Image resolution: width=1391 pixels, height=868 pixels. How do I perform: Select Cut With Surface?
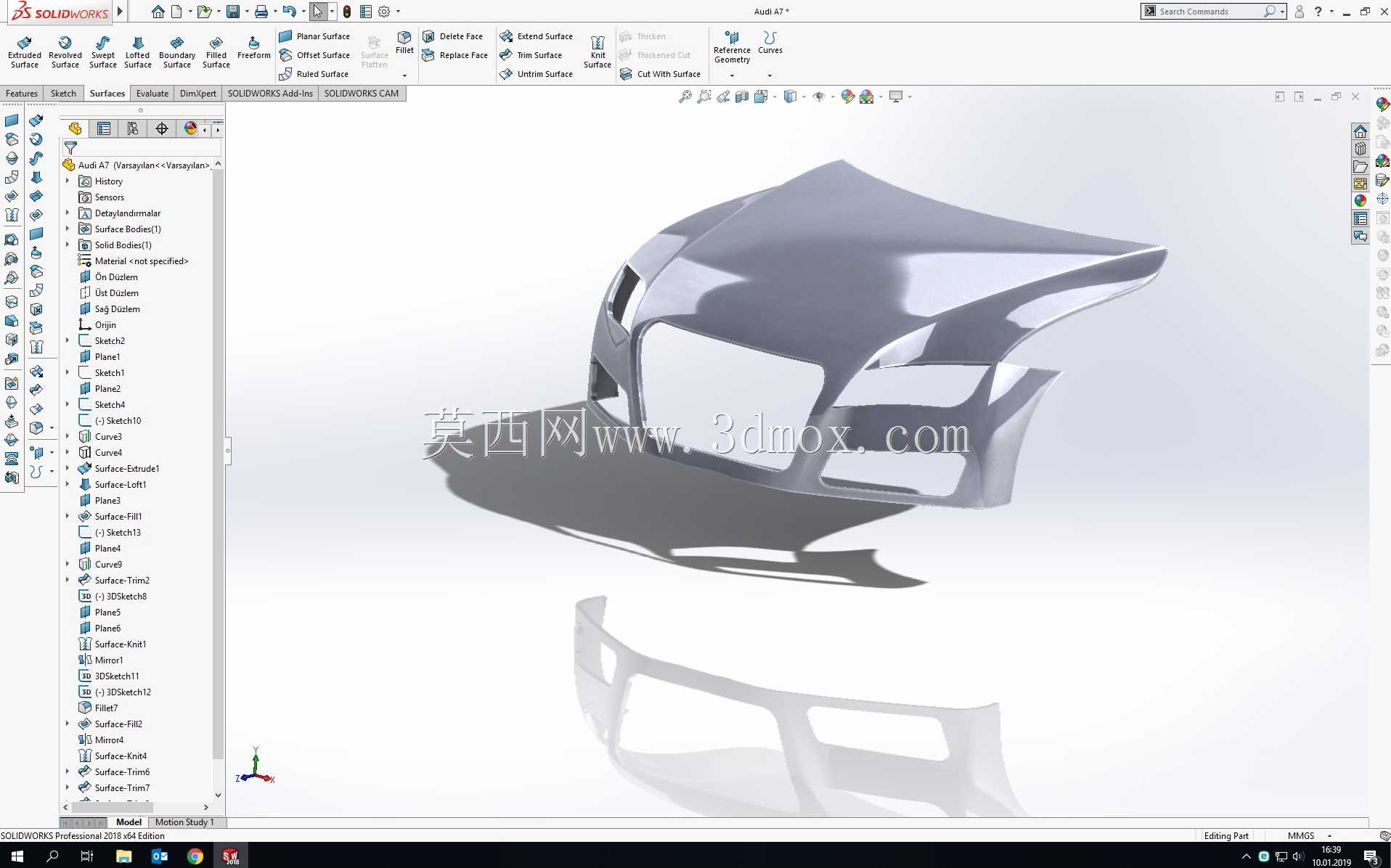click(x=660, y=74)
